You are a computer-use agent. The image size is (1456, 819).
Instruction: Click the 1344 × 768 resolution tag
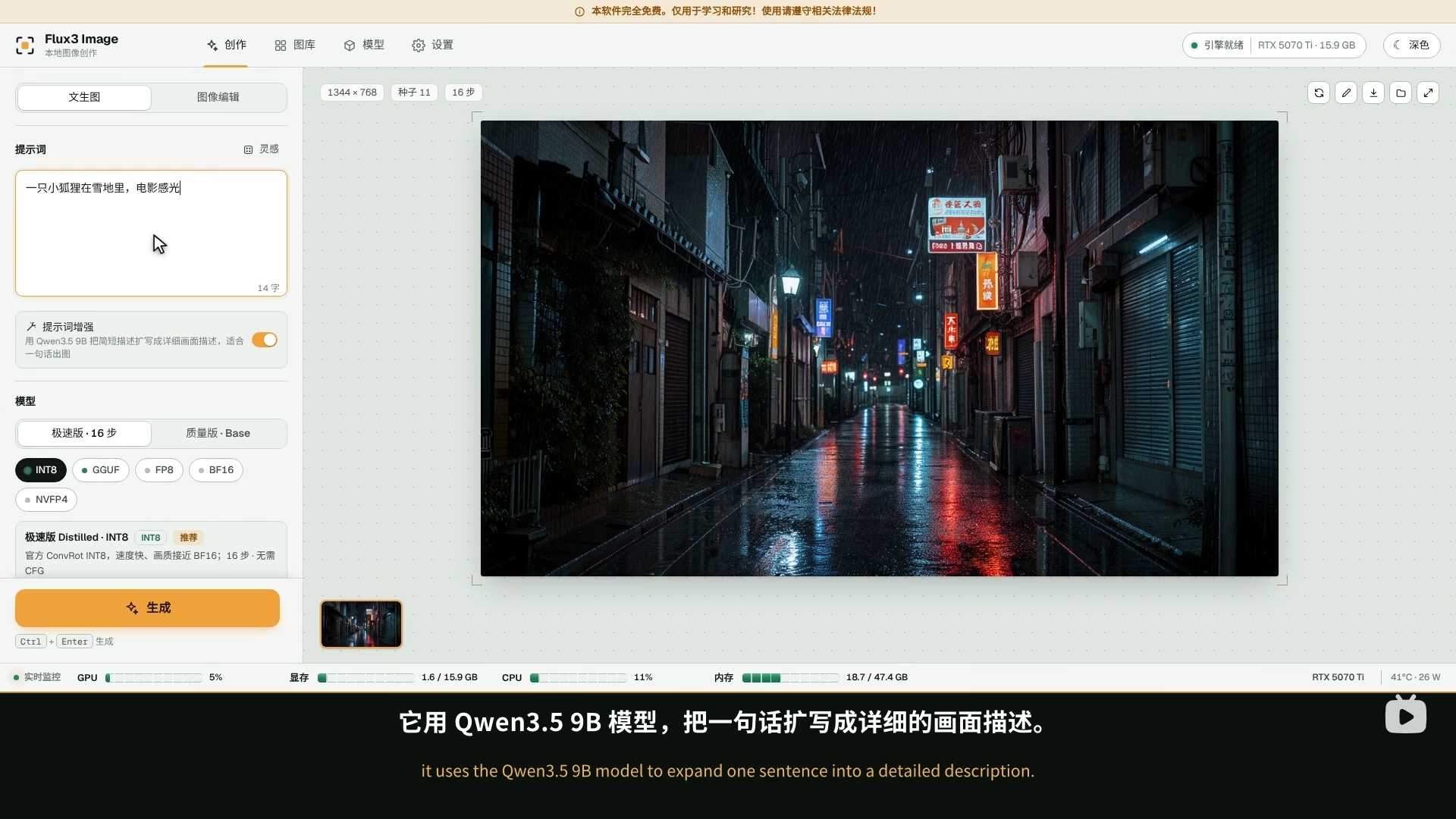[352, 93]
